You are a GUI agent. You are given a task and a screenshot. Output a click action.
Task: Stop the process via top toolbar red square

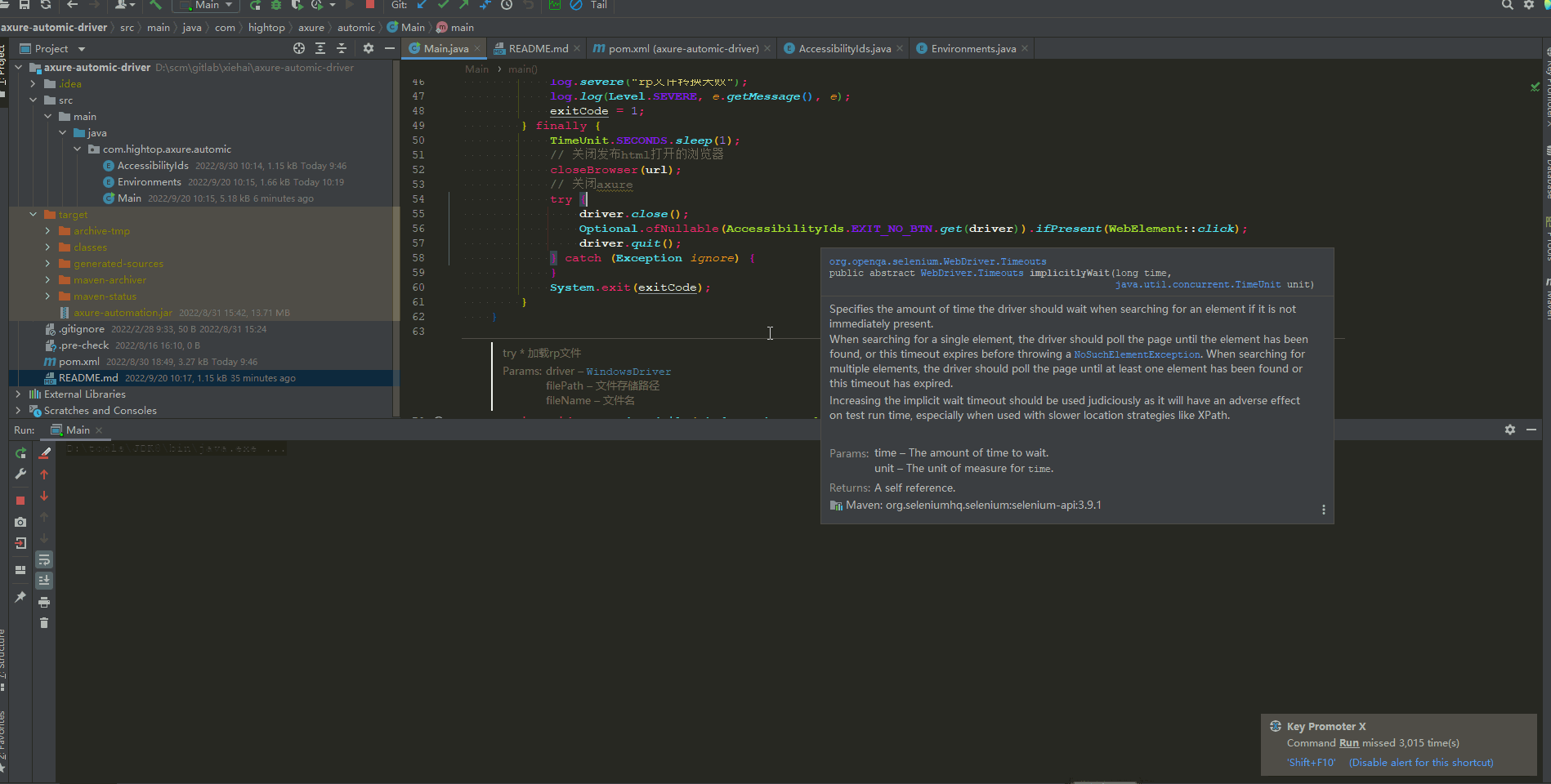(x=370, y=5)
